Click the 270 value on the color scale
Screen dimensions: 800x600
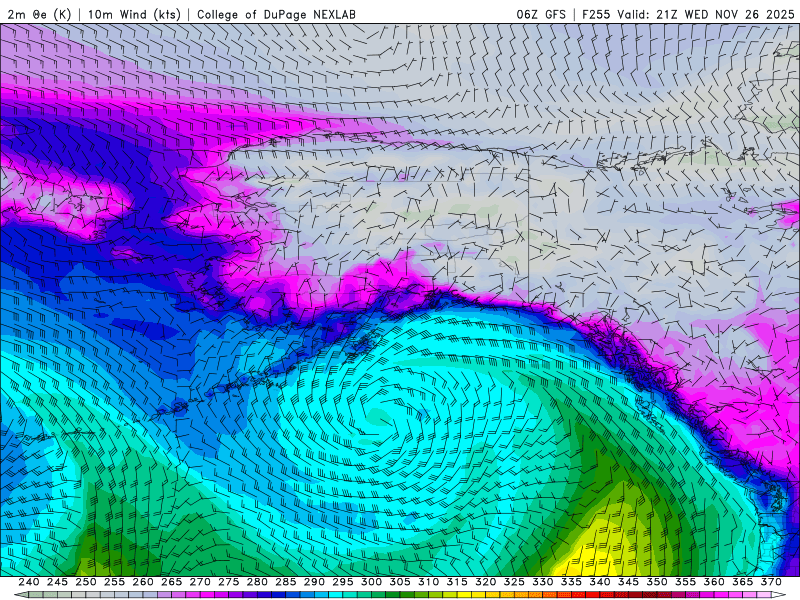(201, 582)
